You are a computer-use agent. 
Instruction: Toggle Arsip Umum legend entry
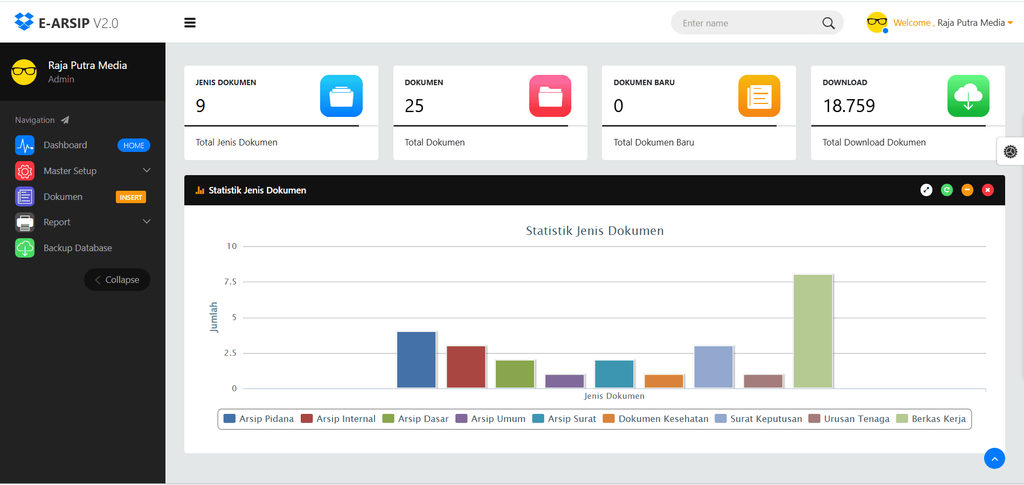pyautogui.click(x=490, y=418)
